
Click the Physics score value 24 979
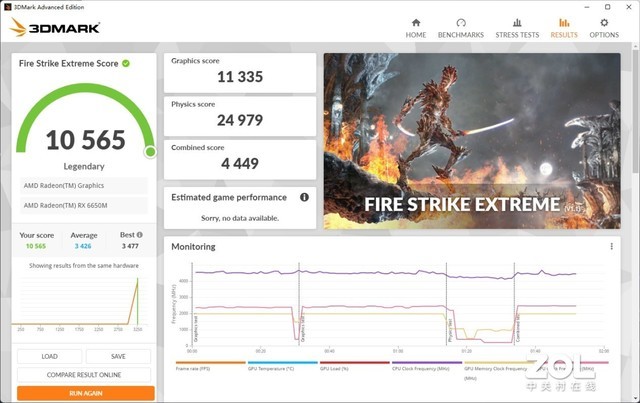coord(240,120)
